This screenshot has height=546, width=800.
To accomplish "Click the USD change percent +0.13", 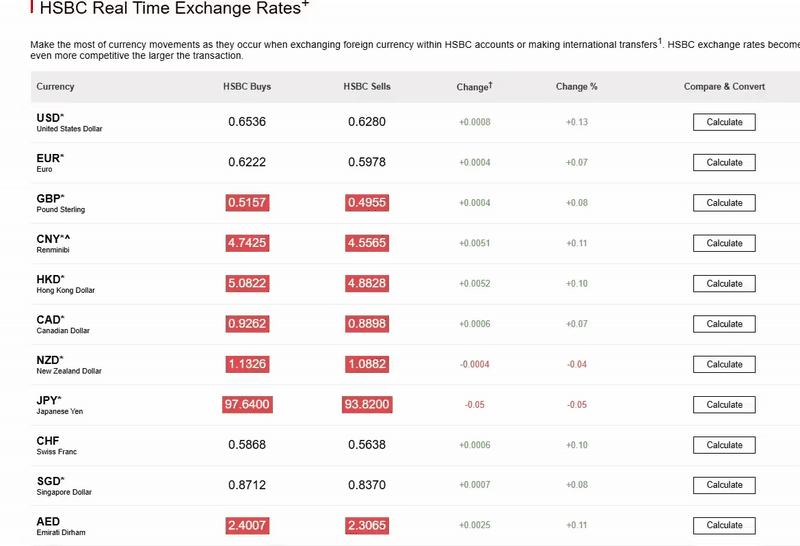I will pyautogui.click(x=577, y=122).
